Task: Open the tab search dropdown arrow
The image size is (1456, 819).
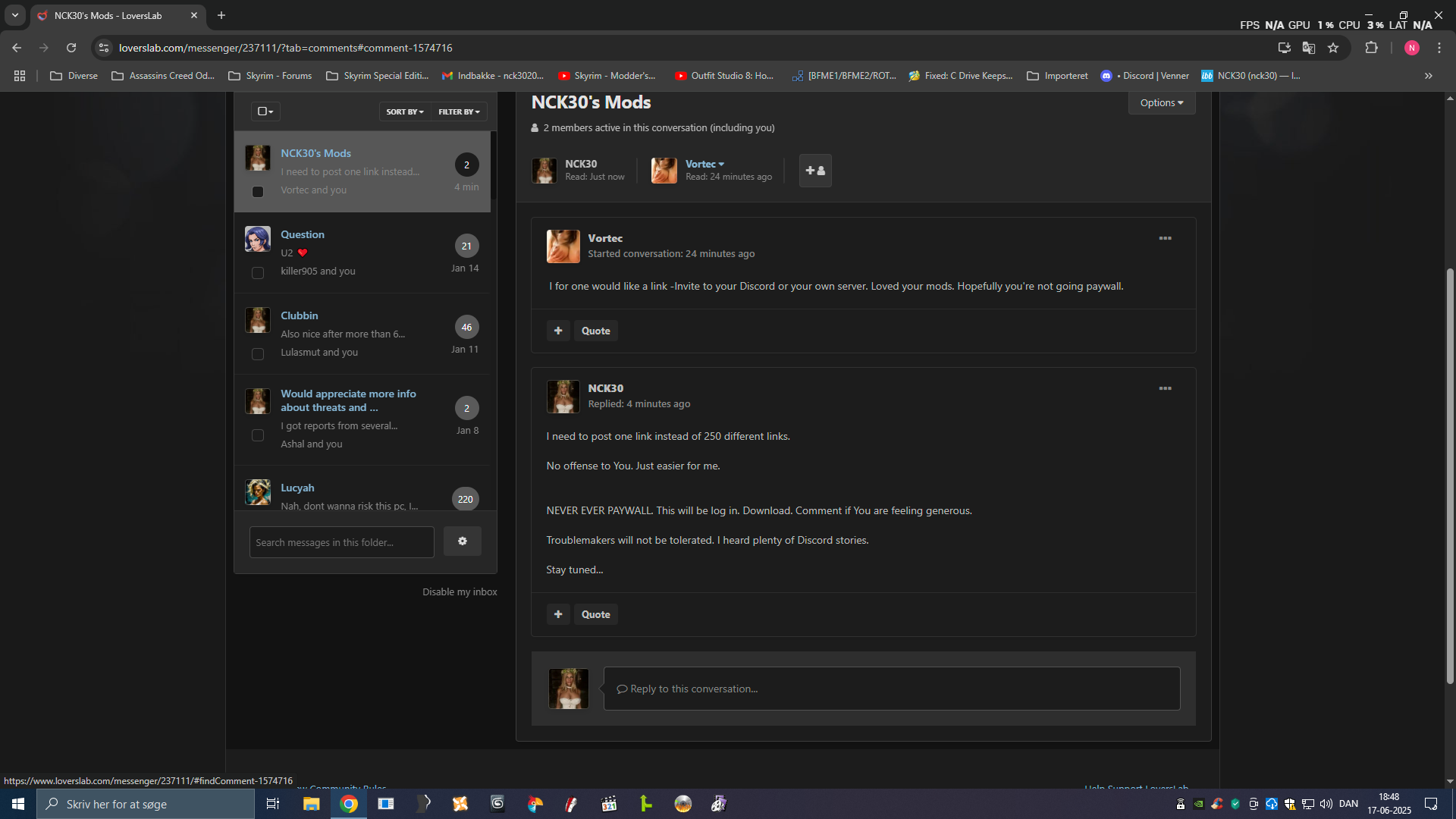Action: (15, 15)
